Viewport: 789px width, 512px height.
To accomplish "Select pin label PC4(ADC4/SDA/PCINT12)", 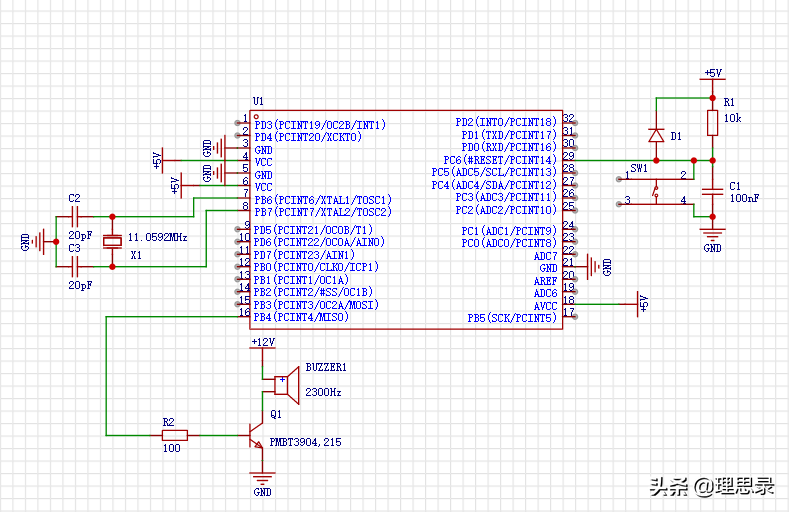I will 494,185.
